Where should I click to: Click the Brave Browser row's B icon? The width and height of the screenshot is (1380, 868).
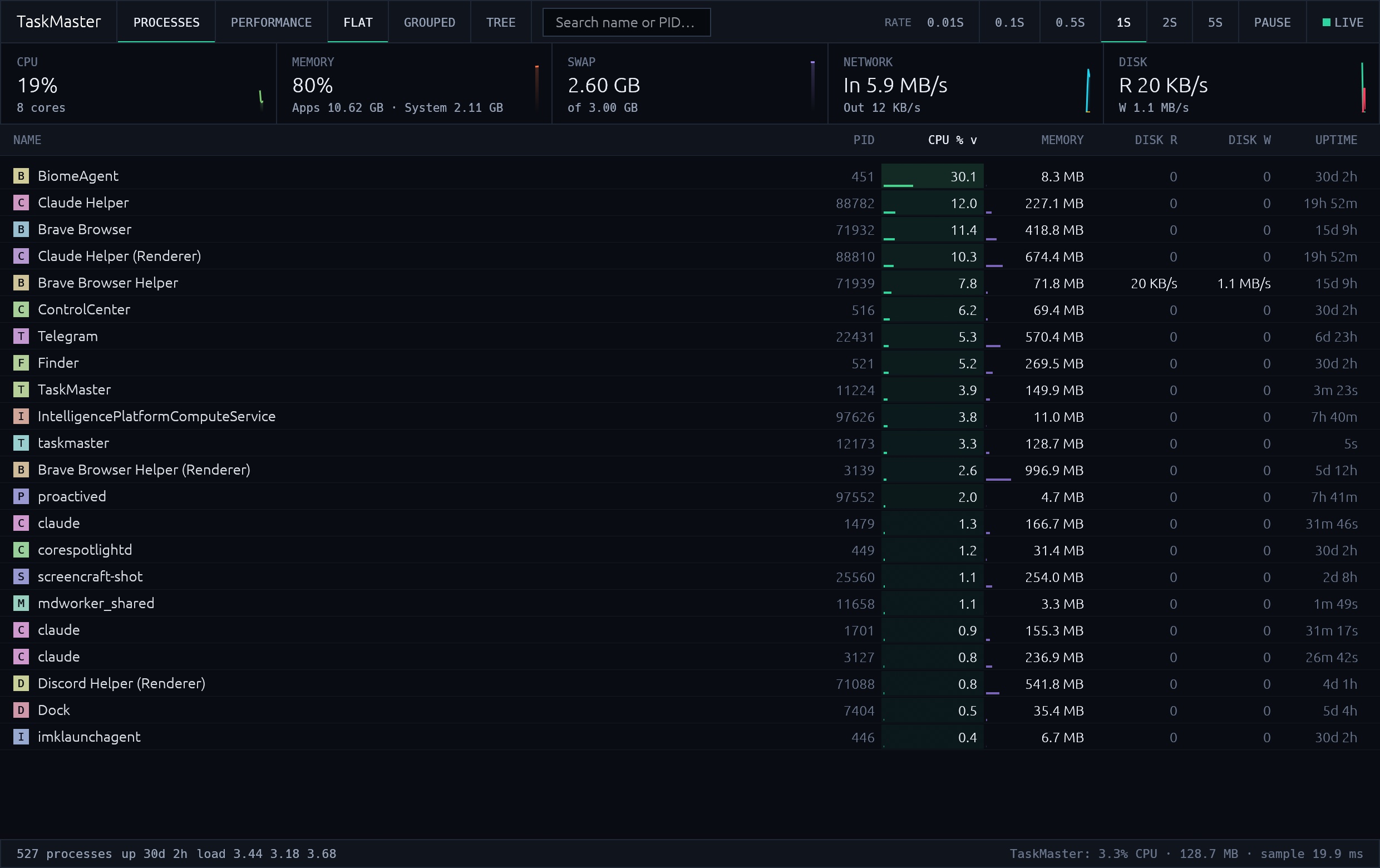tap(21, 229)
